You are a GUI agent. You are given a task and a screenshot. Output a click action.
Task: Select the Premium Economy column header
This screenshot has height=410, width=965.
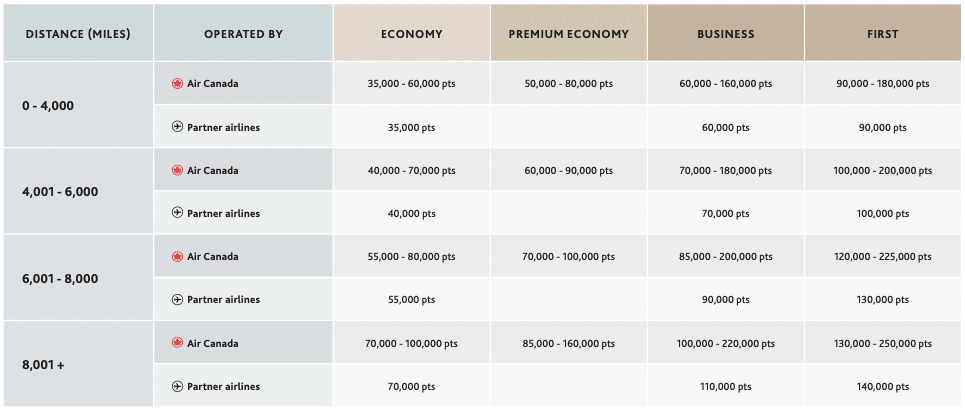pyautogui.click(x=568, y=34)
